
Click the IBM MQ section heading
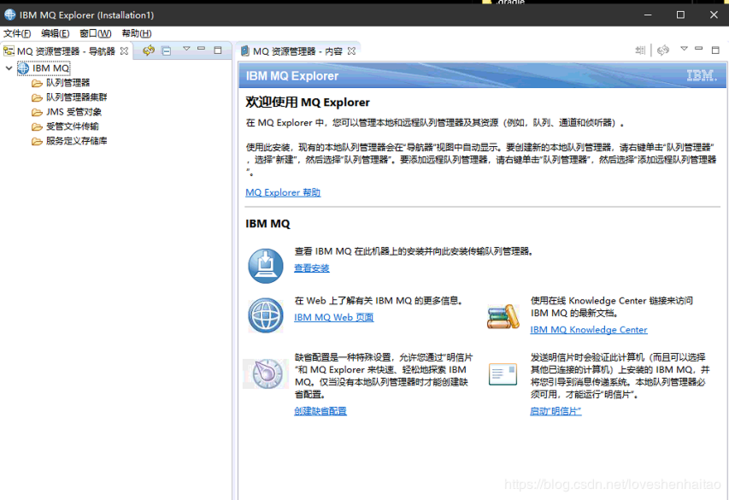point(268,224)
